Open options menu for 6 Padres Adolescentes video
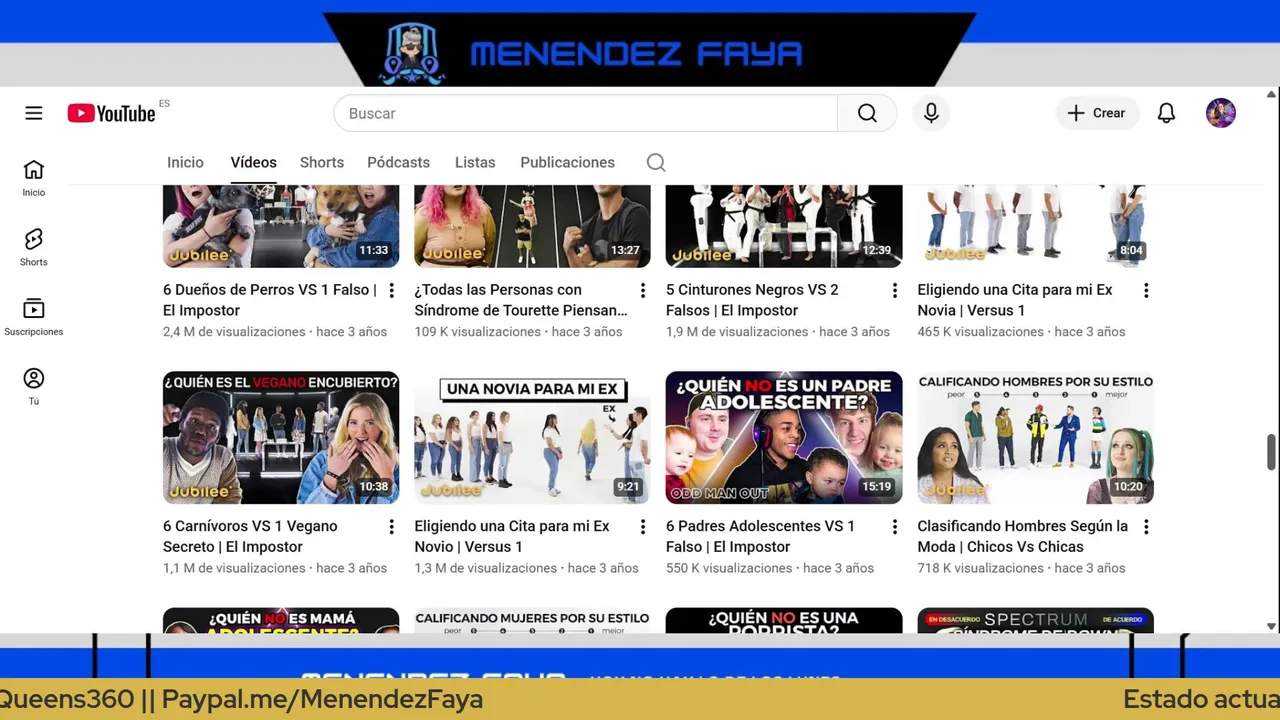 [x=894, y=526]
